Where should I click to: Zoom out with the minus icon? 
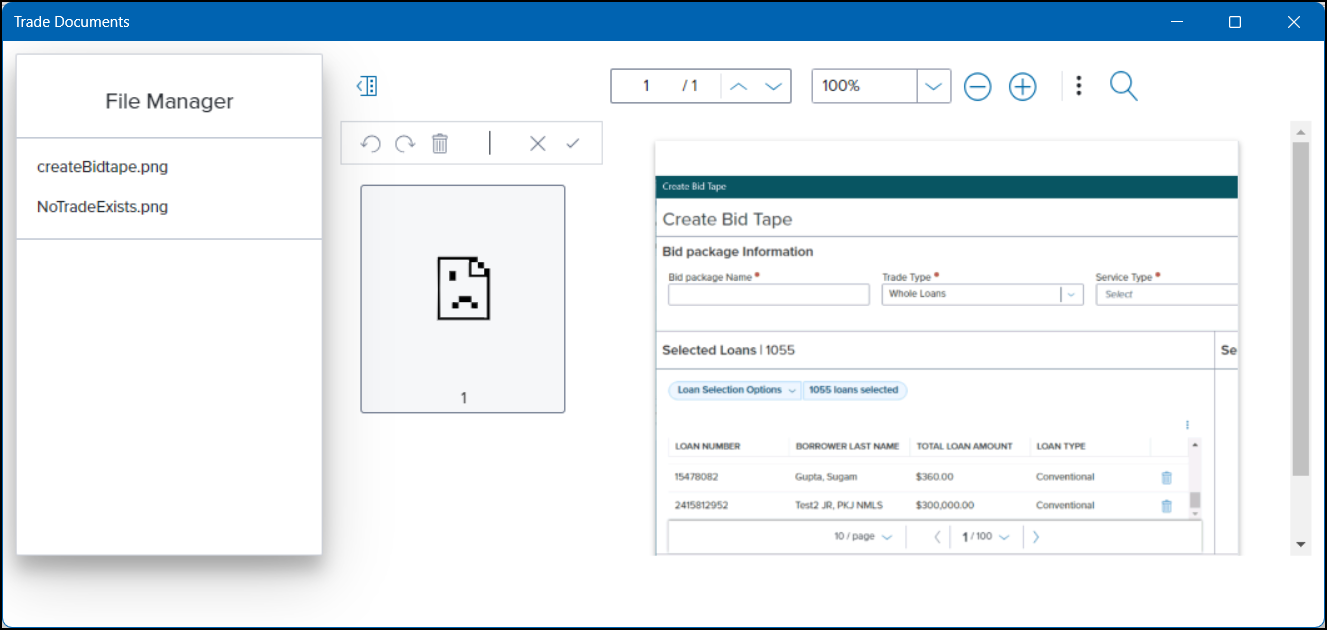pos(977,87)
